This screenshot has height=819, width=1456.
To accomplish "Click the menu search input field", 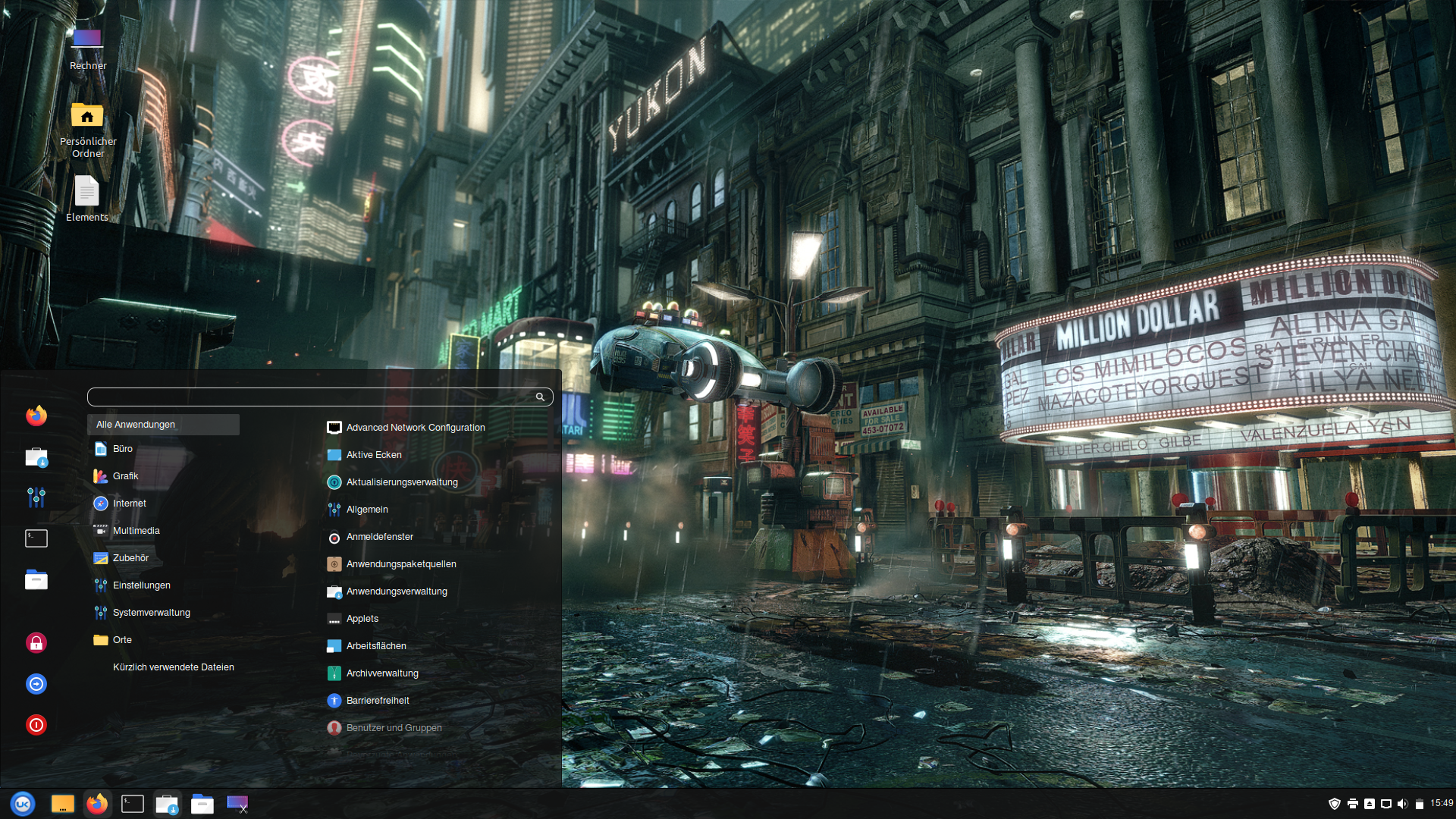I will coord(311,397).
